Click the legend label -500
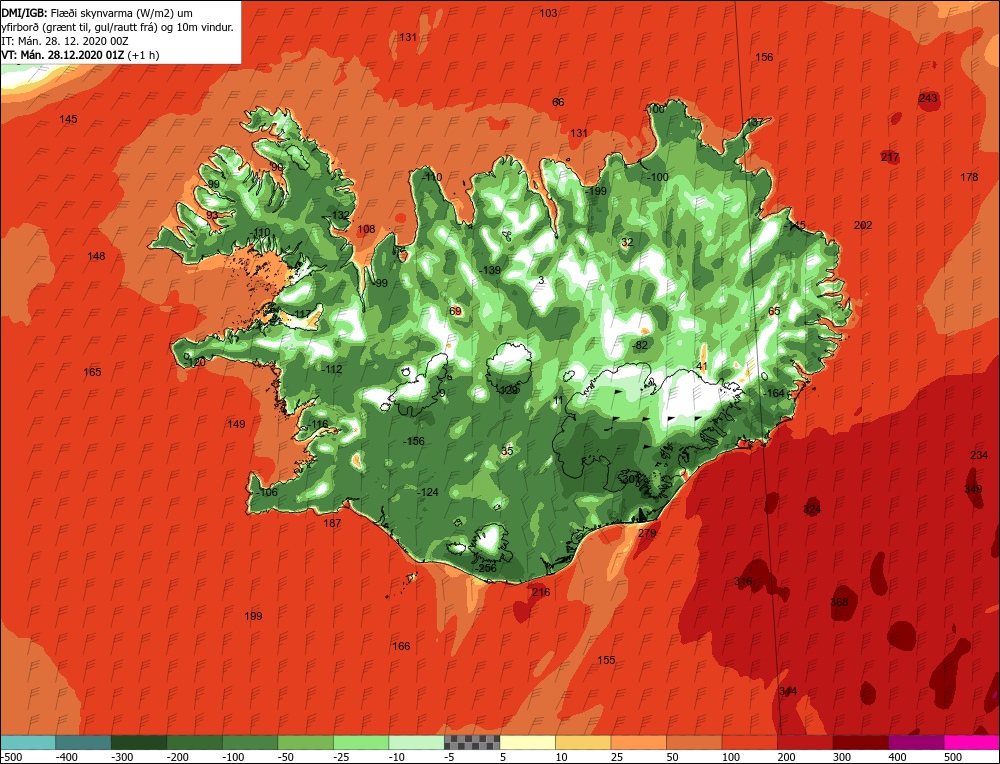This screenshot has width=1000, height=764. tap(11, 757)
